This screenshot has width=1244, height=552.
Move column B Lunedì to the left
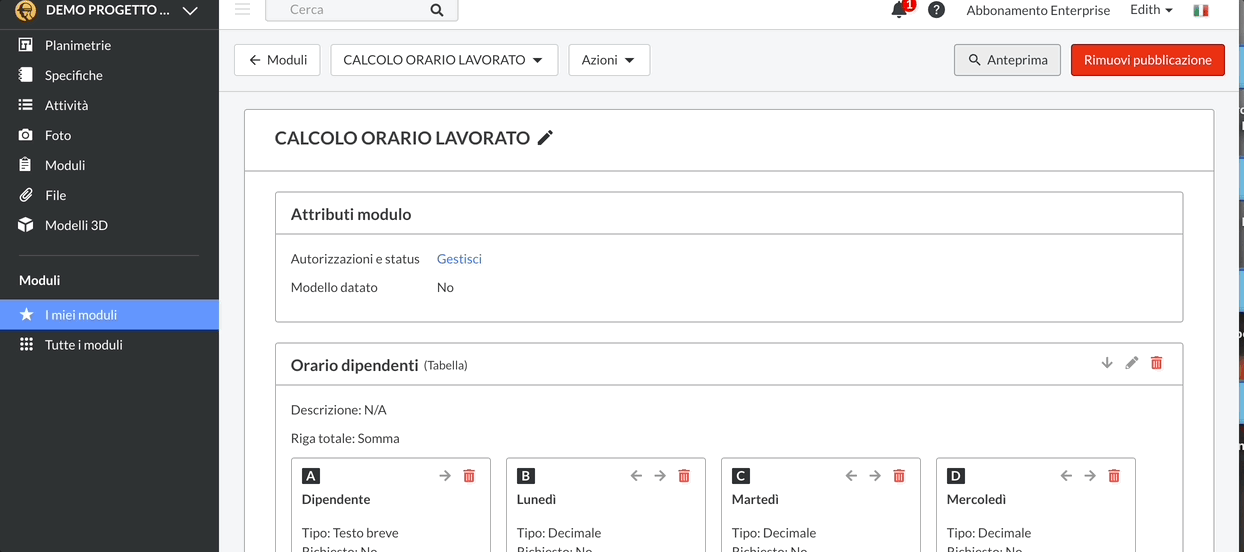click(636, 476)
